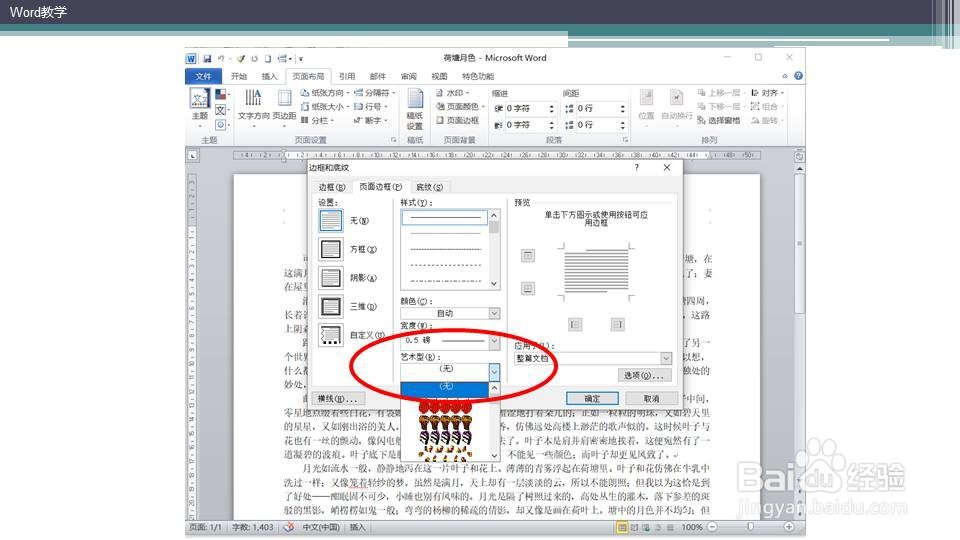Click the Selection Pane (选择窗格) button
This screenshot has height=540, width=960.
pyautogui.click(x=719, y=121)
